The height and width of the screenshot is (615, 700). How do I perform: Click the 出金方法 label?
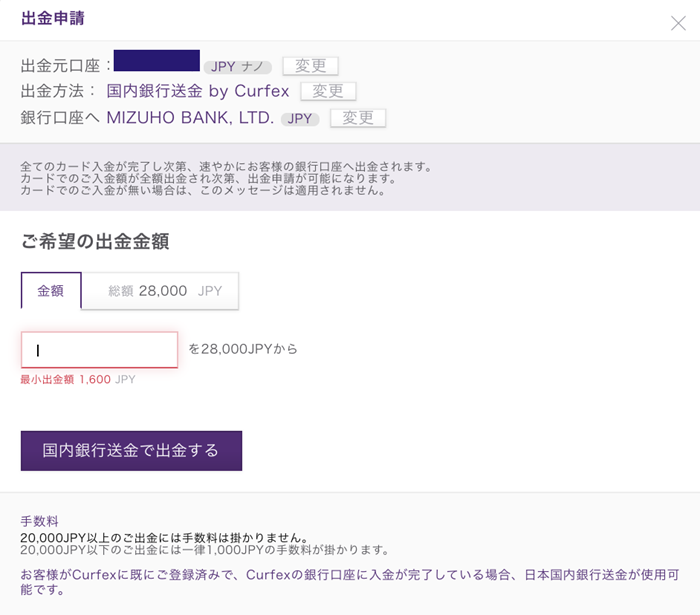(58, 91)
